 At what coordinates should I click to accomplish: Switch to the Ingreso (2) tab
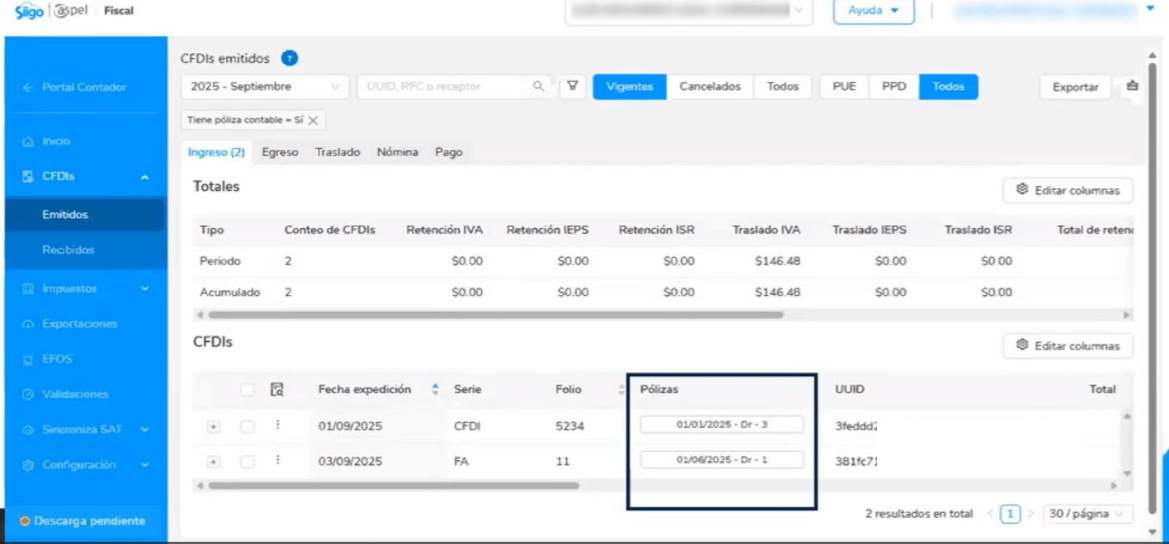[x=216, y=152]
